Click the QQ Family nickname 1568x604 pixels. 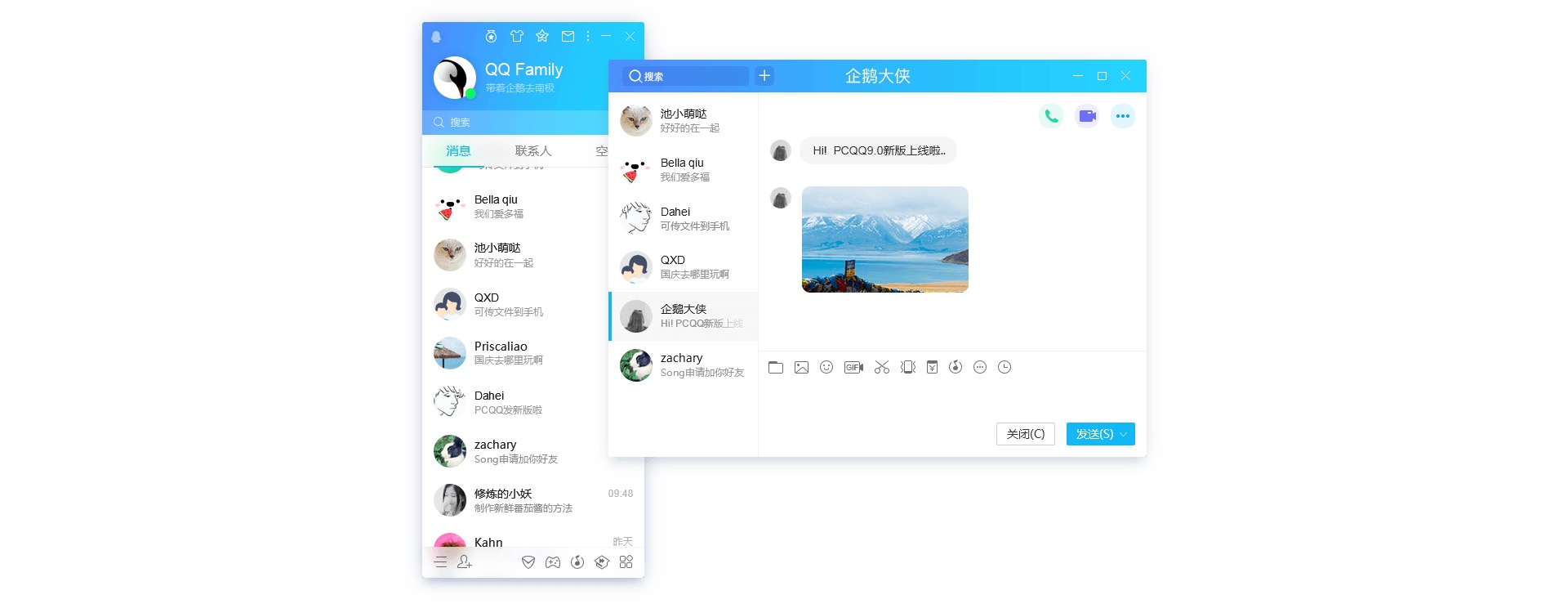523,69
